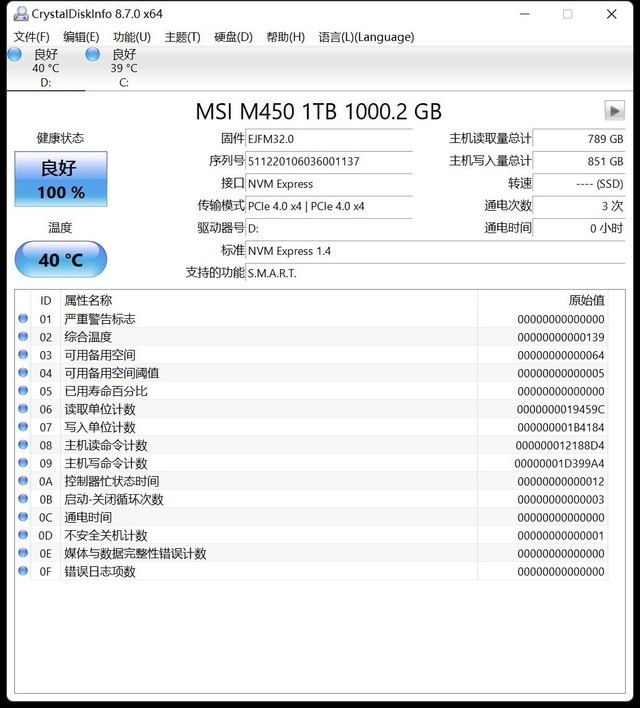Image resolution: width=640 pixels, height=708 pixels.
Task: Click status dot of attribute 07 写入单位计数
Action: point(23,427)
